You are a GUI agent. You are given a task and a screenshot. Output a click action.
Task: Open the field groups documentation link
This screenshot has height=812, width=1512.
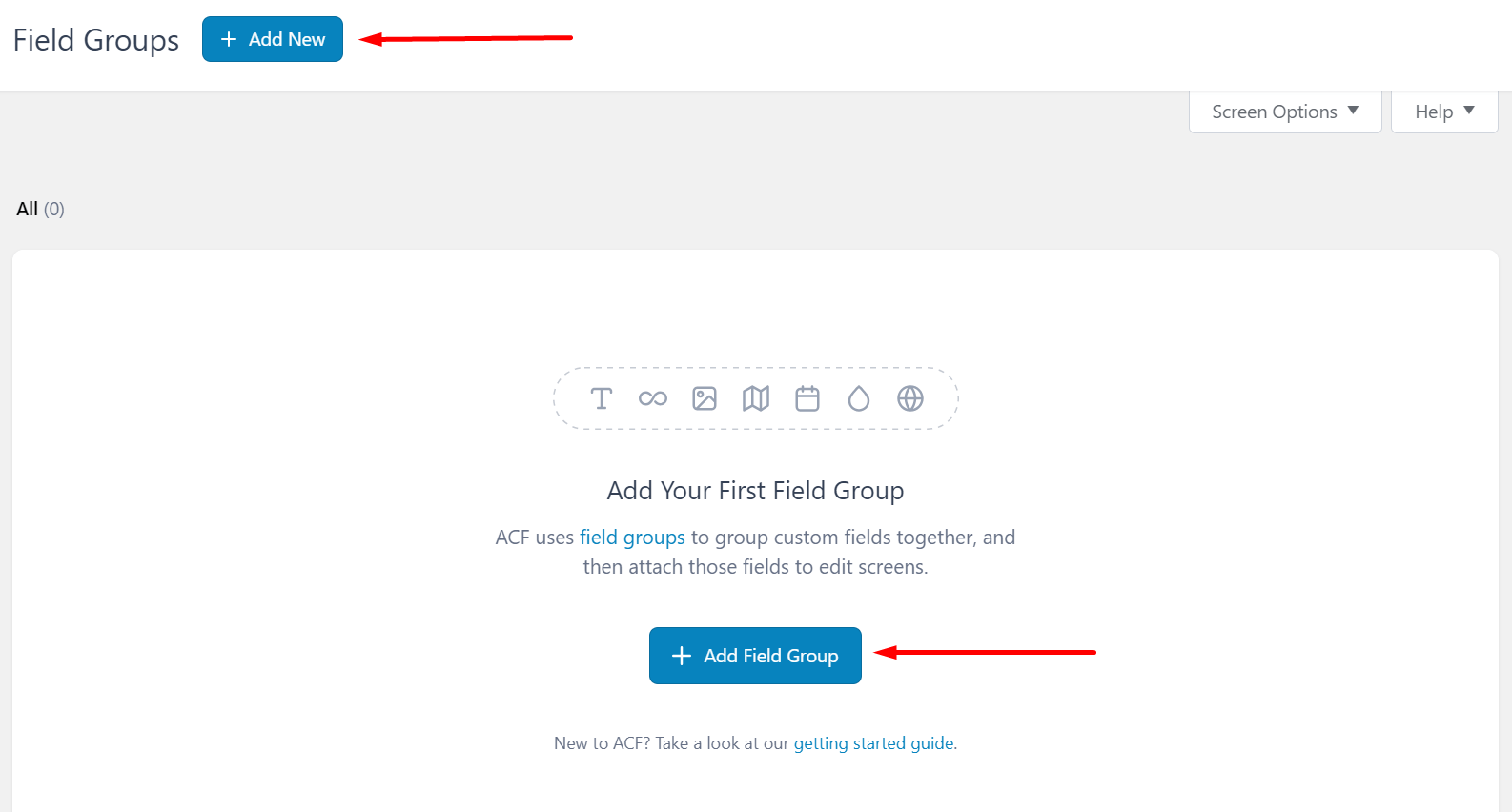(632, 537)
